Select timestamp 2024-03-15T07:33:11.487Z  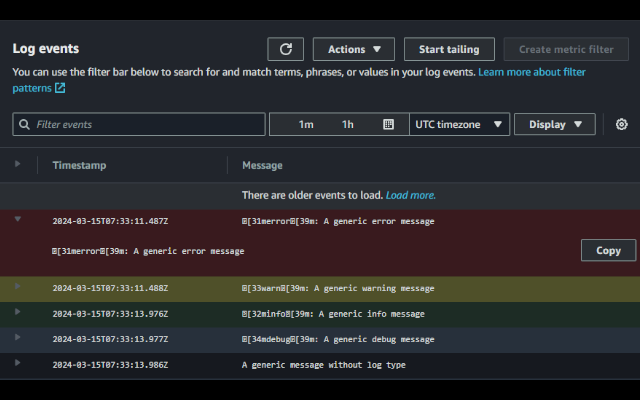pos(110,221)
